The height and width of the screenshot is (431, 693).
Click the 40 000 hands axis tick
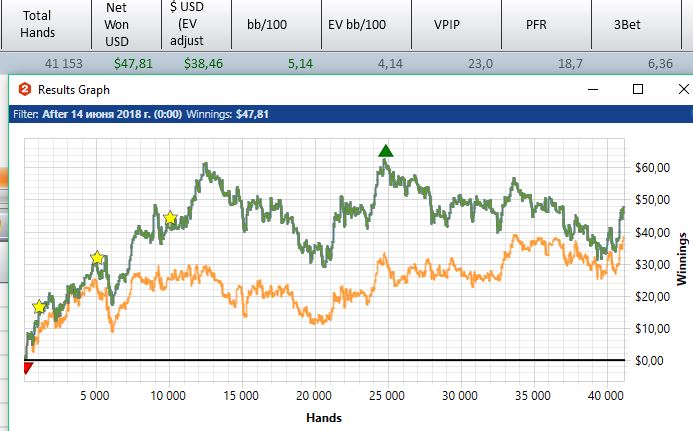click(x=605, y=396)
